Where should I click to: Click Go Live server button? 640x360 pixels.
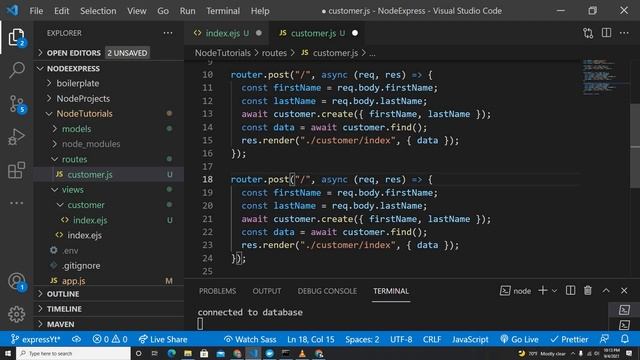coord(519,339)
